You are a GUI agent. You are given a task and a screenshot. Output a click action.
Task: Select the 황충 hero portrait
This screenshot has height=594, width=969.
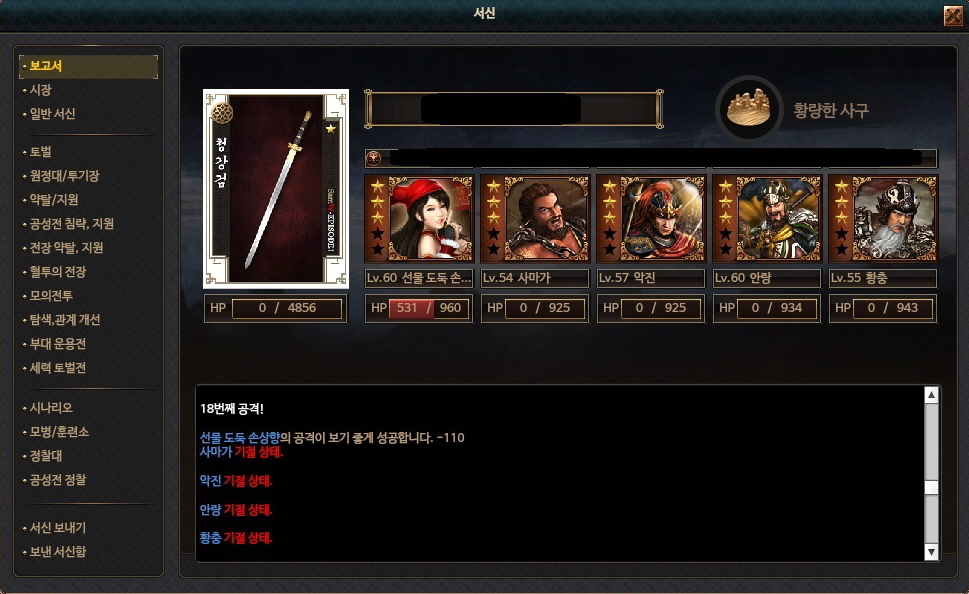(883, 218)
